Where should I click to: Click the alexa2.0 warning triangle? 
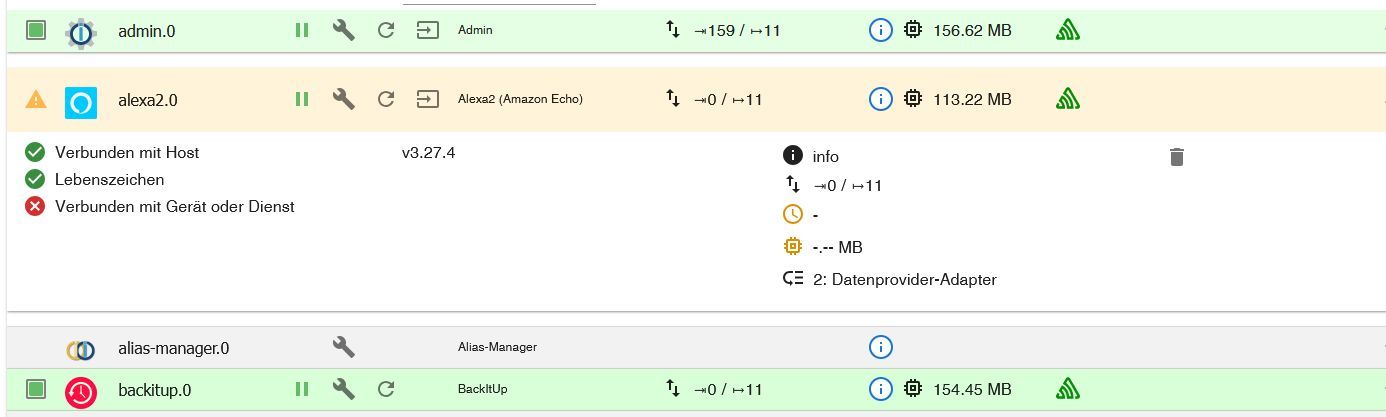point(36,99)
